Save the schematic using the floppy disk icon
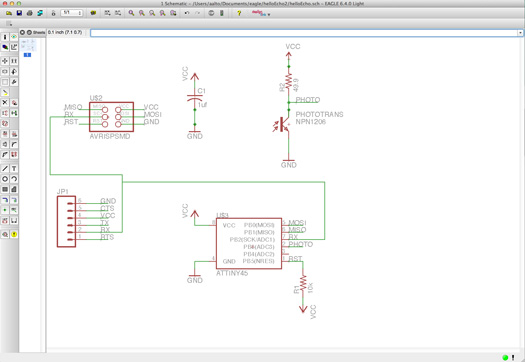Image resolution: width=525 pixels, height=362 pixels. click(19, 13)
